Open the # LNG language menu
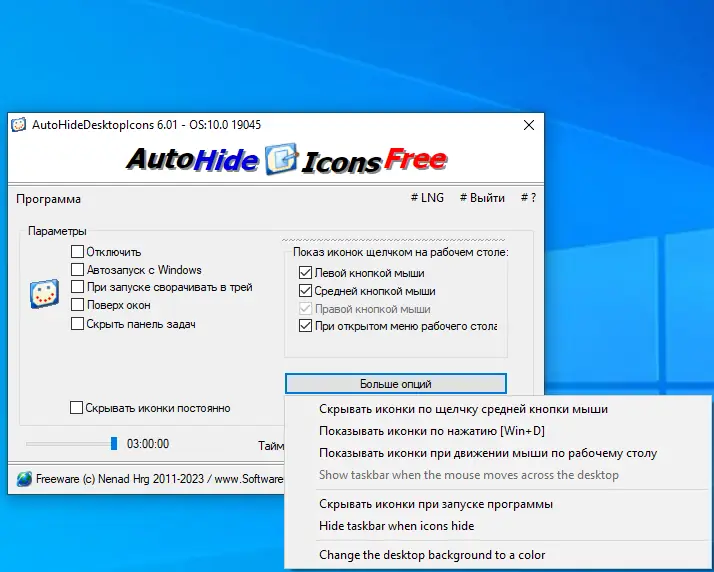 (x=427, y=198)
